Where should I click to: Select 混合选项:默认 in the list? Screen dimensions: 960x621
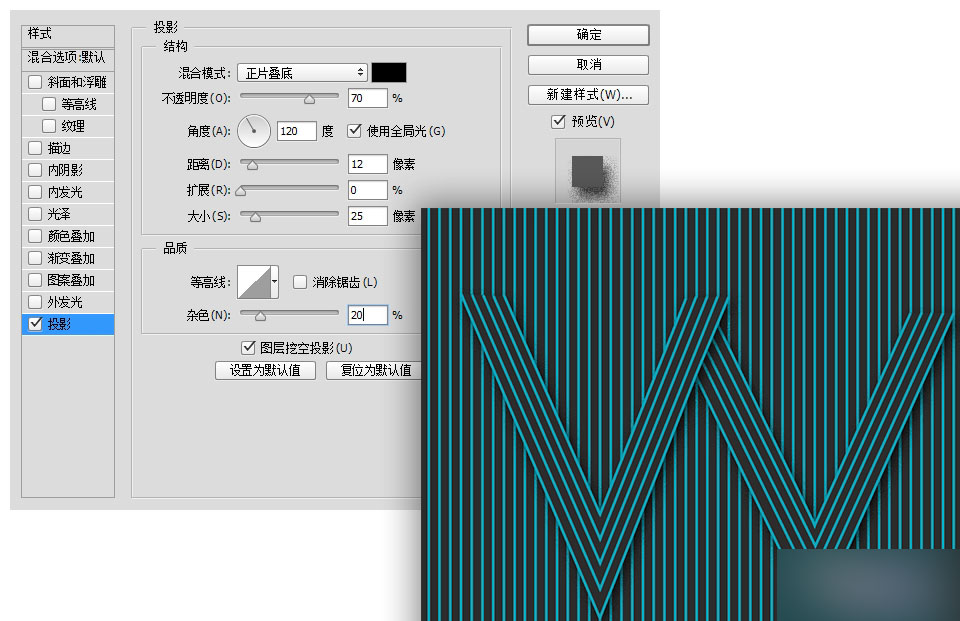click(x=67, y=58)
